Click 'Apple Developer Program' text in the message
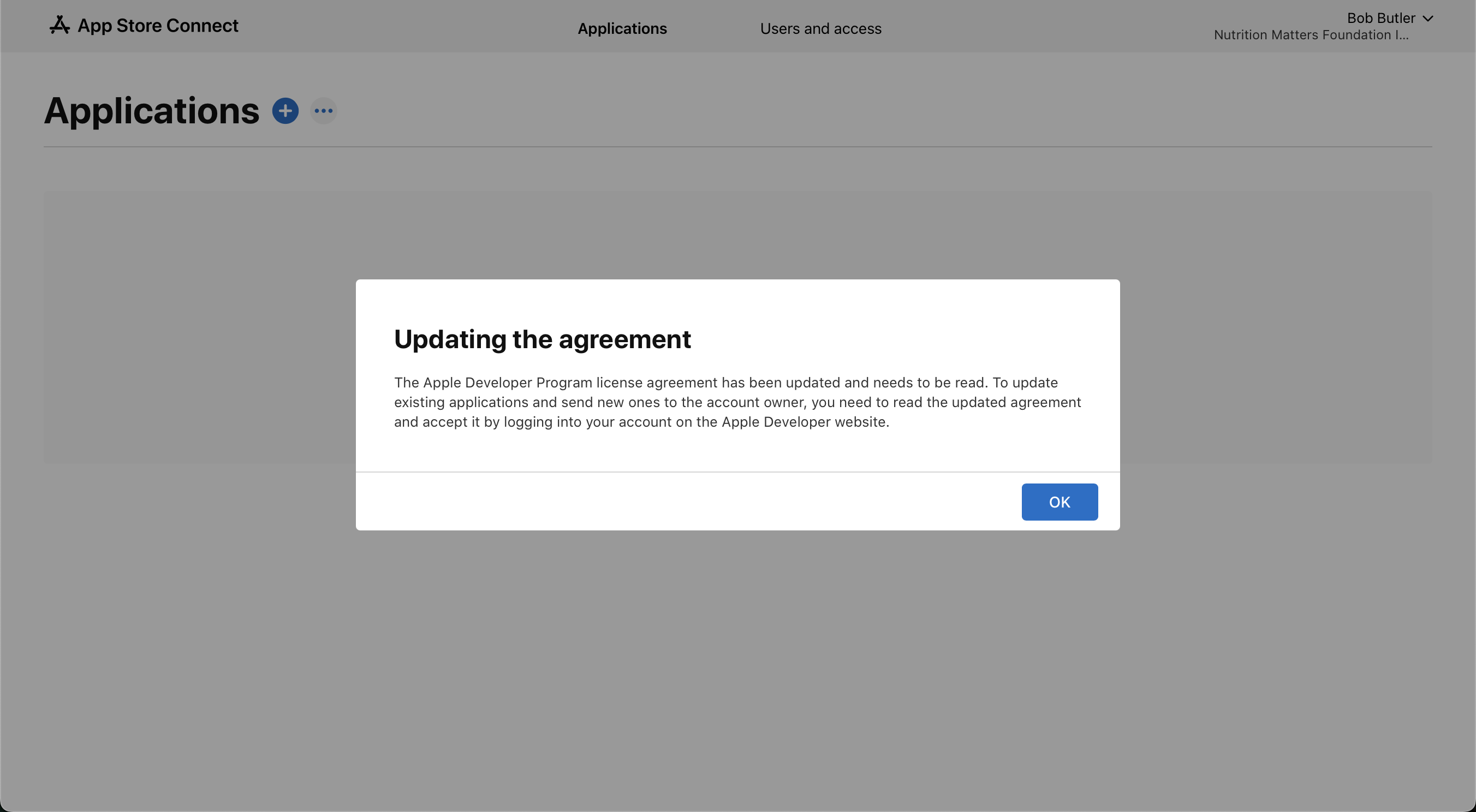 pyautogui.click(x=508, y=383)
